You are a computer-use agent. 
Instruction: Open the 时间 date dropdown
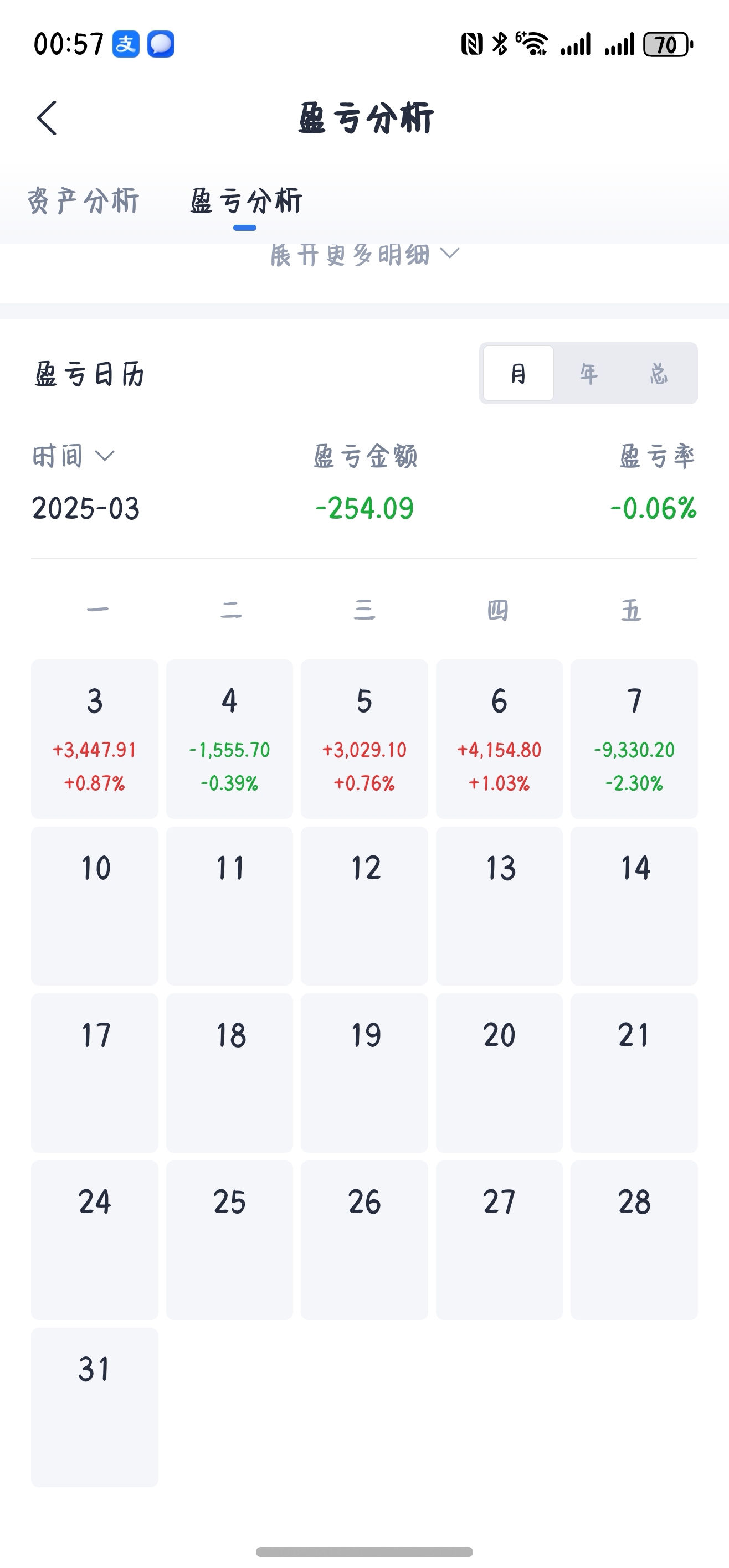[73, 456]
